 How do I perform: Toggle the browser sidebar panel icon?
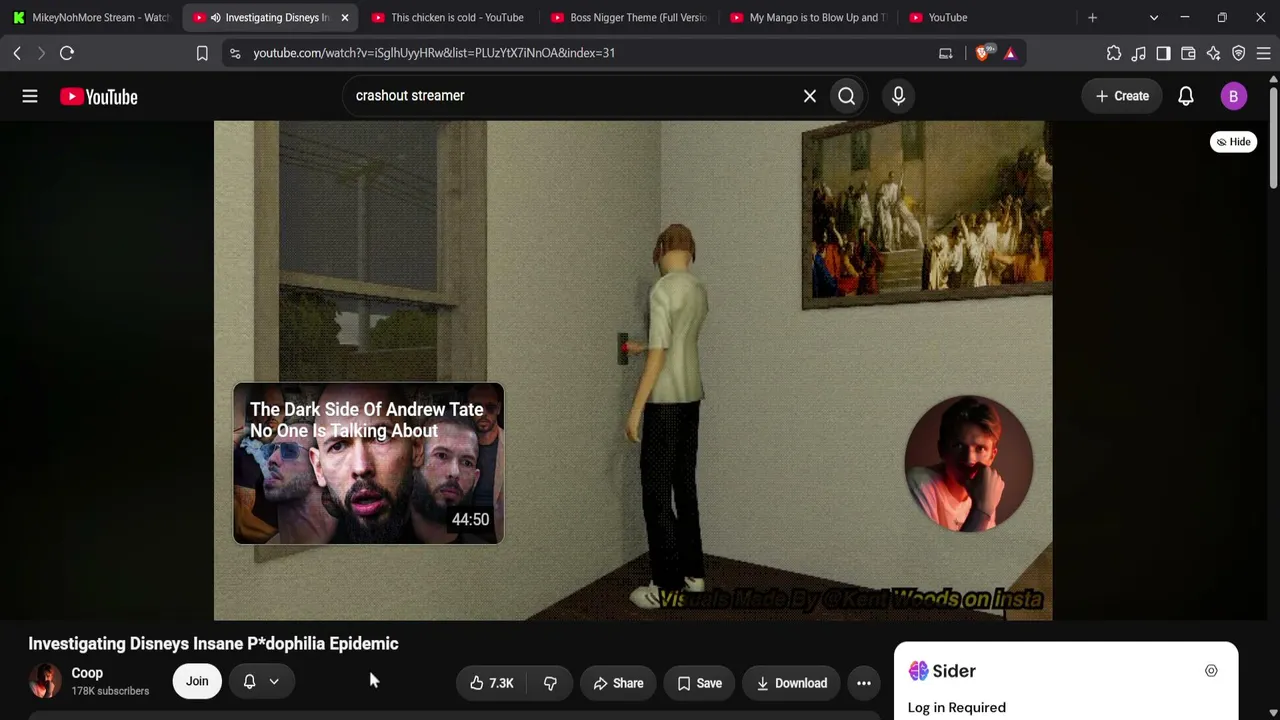tap(1163, 53)
